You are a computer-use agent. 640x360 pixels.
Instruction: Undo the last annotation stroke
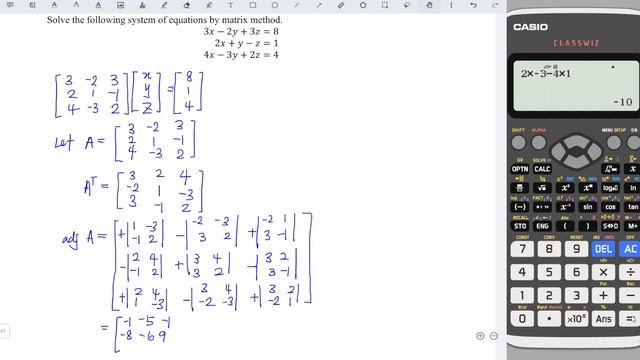[x=473, y=5]
